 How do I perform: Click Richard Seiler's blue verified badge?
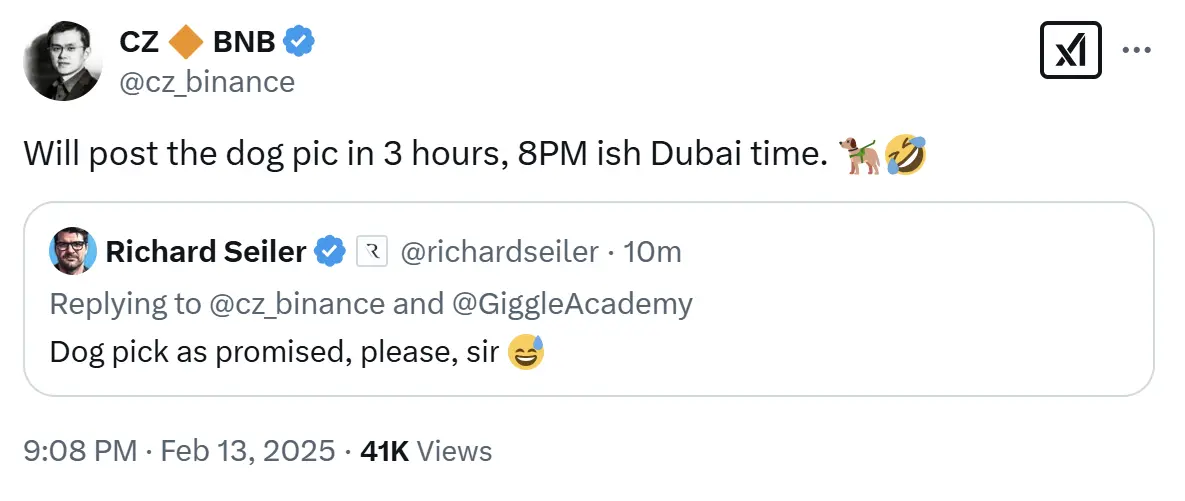coord(331,252)
